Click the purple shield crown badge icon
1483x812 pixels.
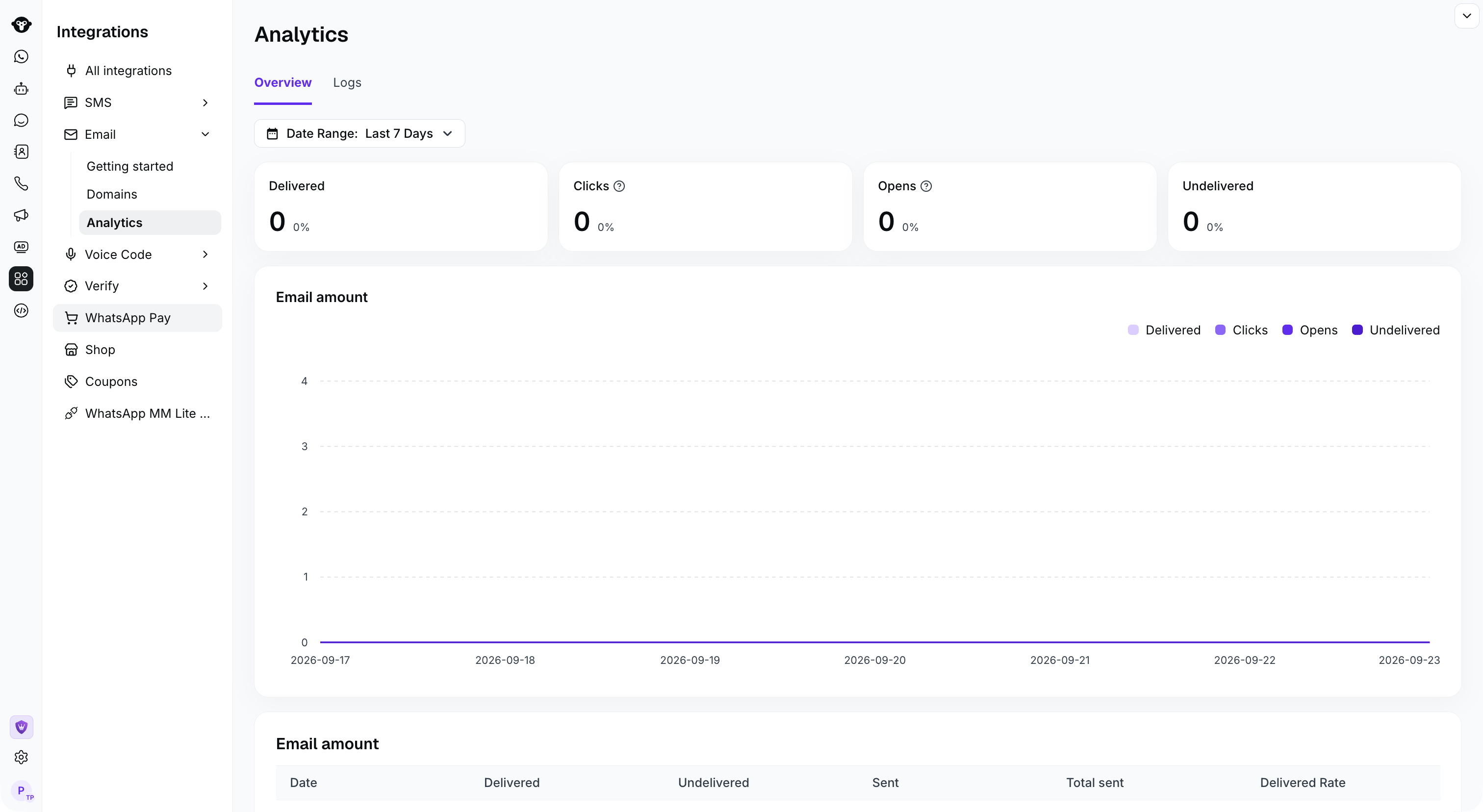coord(21,727)
